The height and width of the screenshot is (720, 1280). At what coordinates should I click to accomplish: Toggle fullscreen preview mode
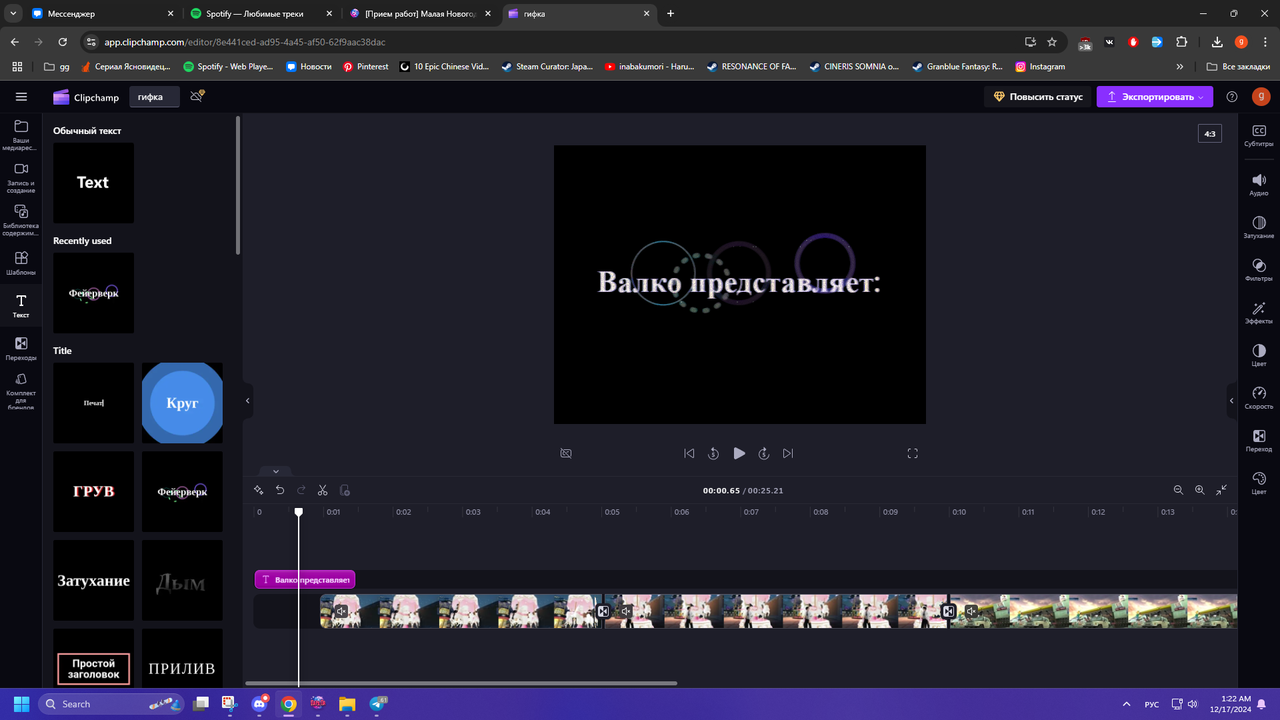pyautogui.click(x=912, y=453)
